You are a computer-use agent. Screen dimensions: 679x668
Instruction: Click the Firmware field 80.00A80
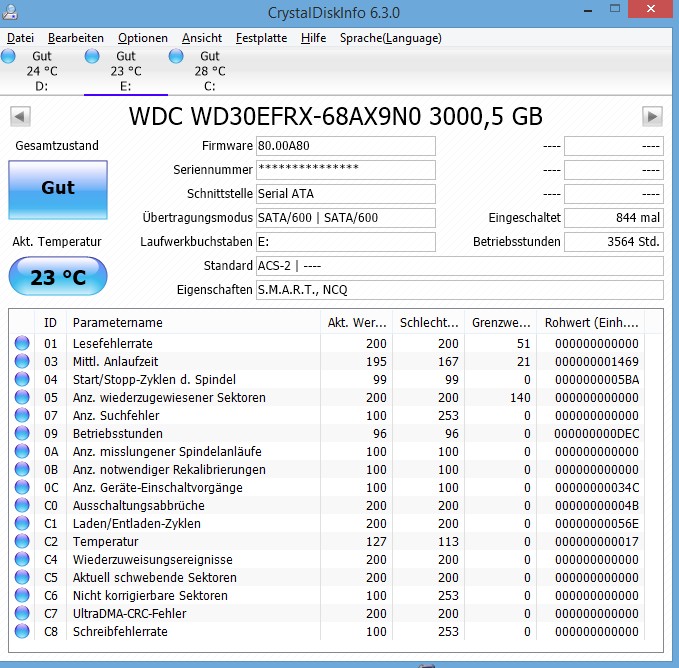pos(346,146)
